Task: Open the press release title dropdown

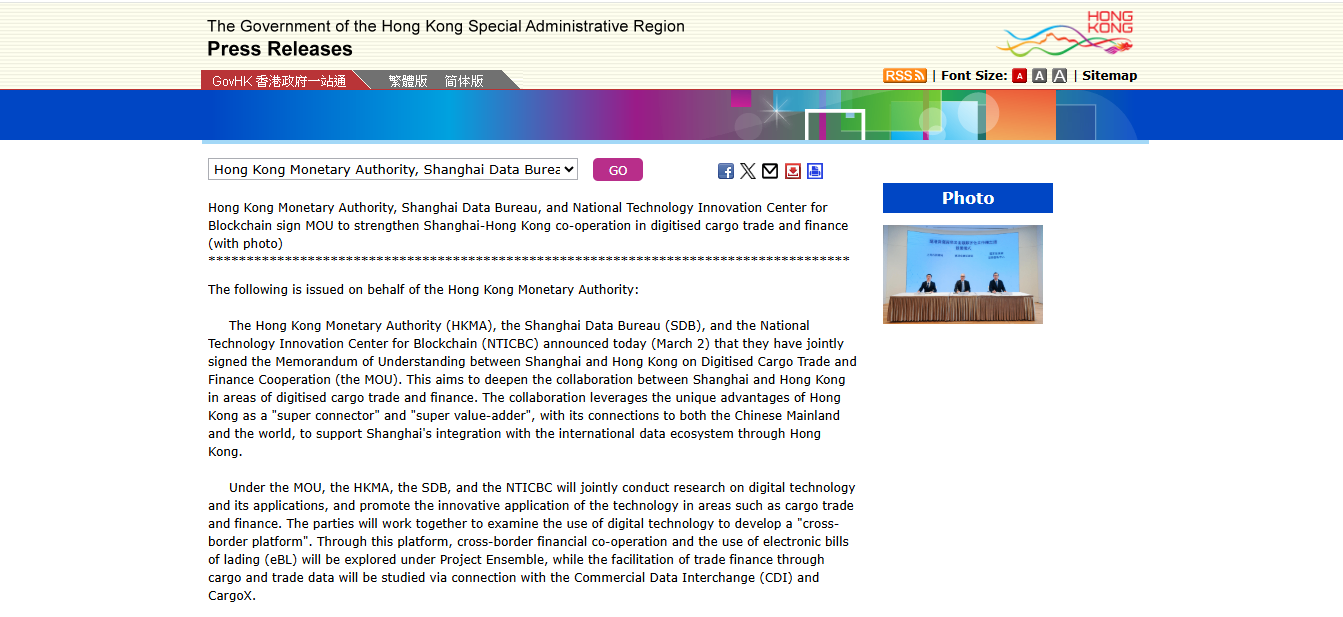Action: [x=393, y=170]
